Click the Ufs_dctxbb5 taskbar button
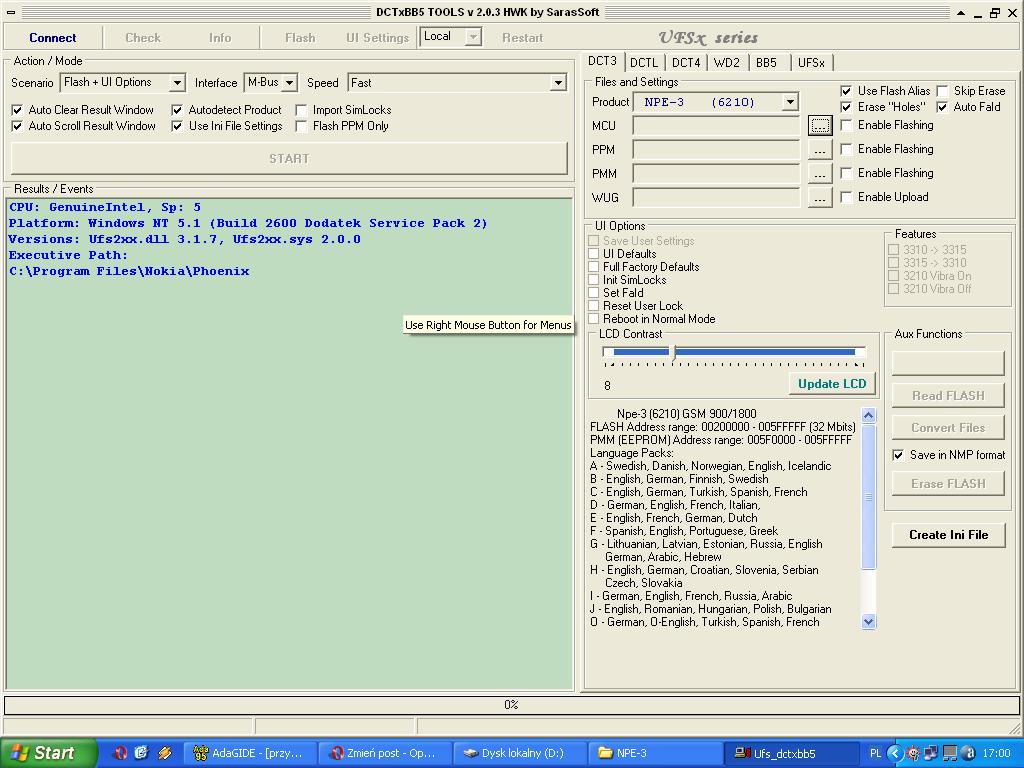The height and width of the screenshot is (768, 1024). coord(790,753)
